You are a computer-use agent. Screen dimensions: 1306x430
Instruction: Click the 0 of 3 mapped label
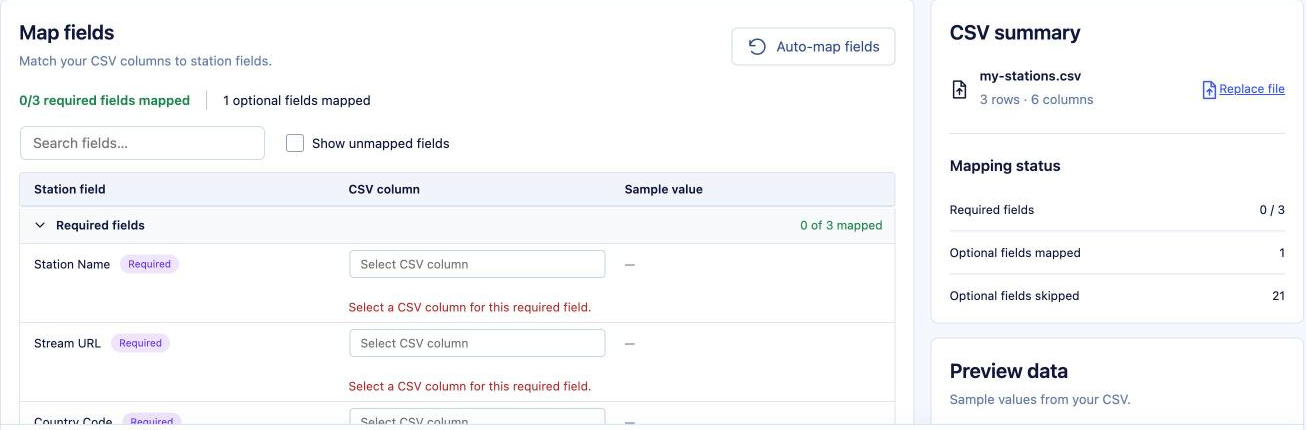841,225
